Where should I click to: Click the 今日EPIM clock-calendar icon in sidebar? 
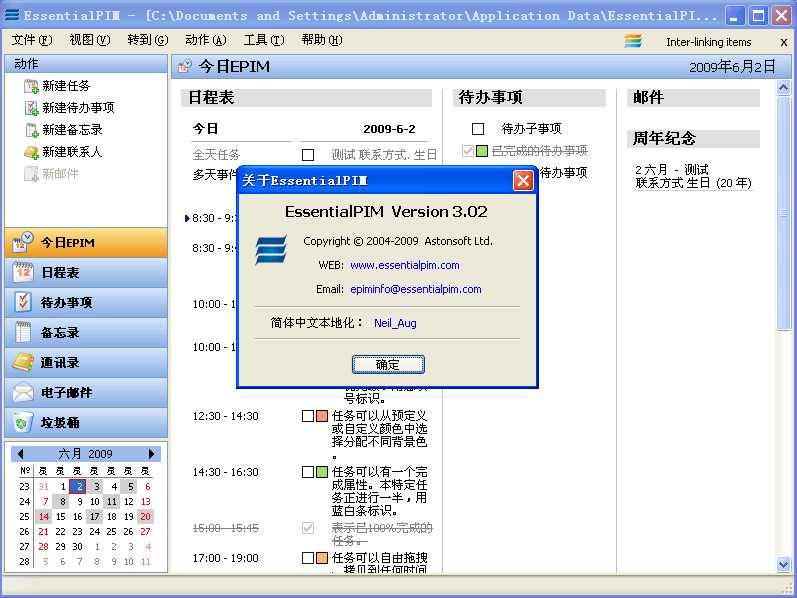pyautogui.click(x=23, y=242)
